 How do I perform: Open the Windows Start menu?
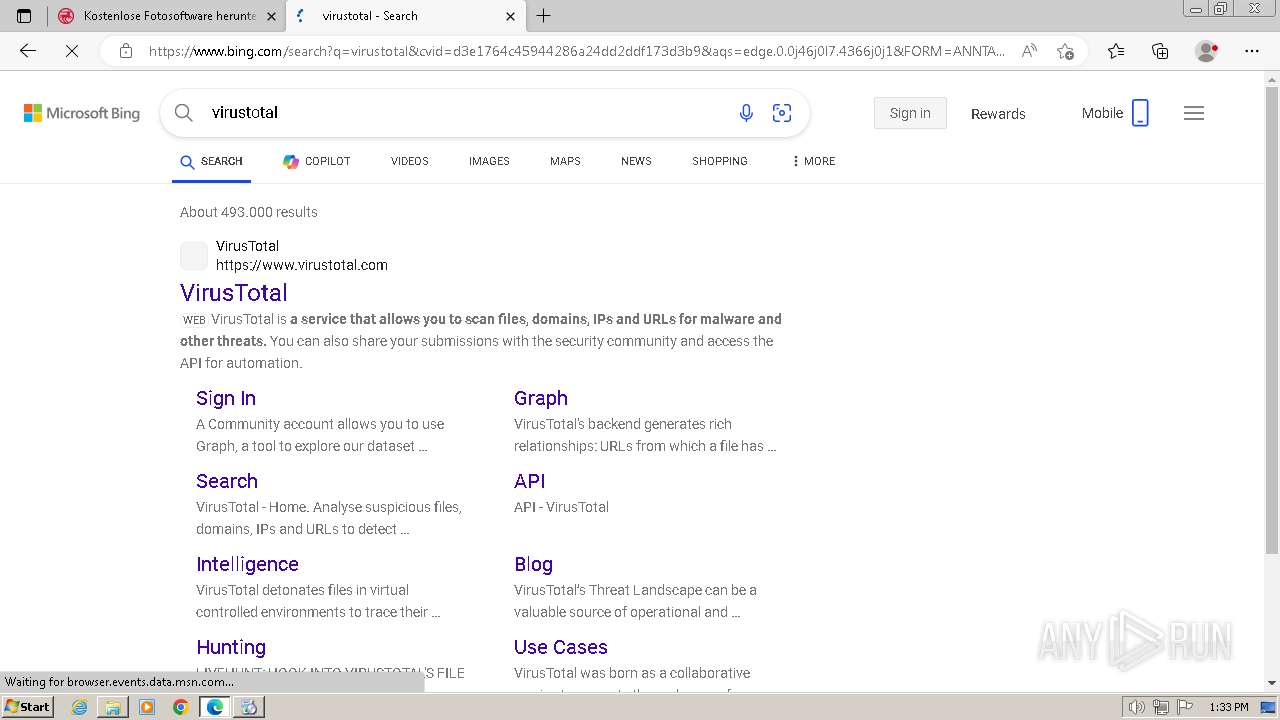(28, 707)
